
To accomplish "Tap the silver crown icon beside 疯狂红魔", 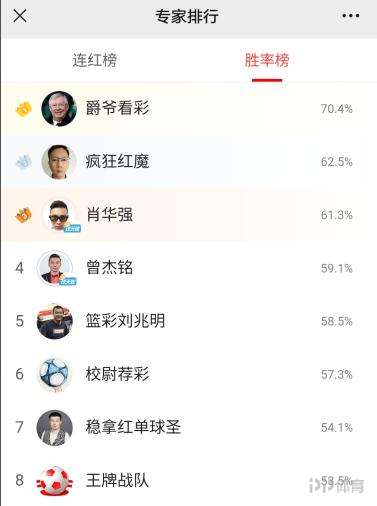I will click(24, 162).
